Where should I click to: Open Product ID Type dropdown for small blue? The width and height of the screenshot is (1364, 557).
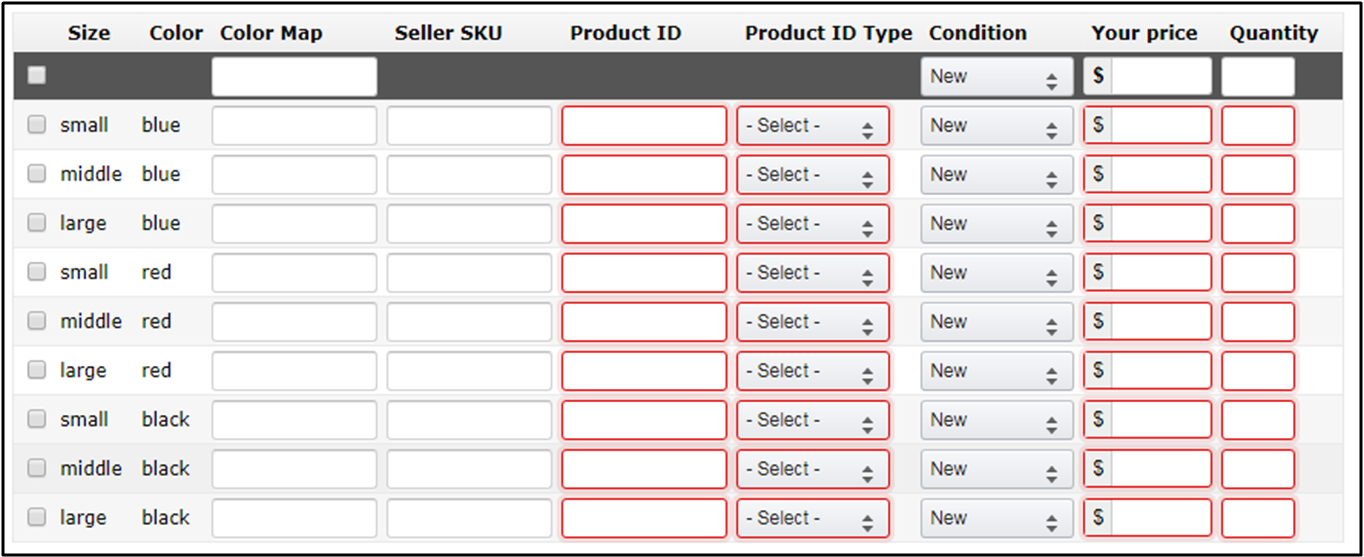[812, 126]
